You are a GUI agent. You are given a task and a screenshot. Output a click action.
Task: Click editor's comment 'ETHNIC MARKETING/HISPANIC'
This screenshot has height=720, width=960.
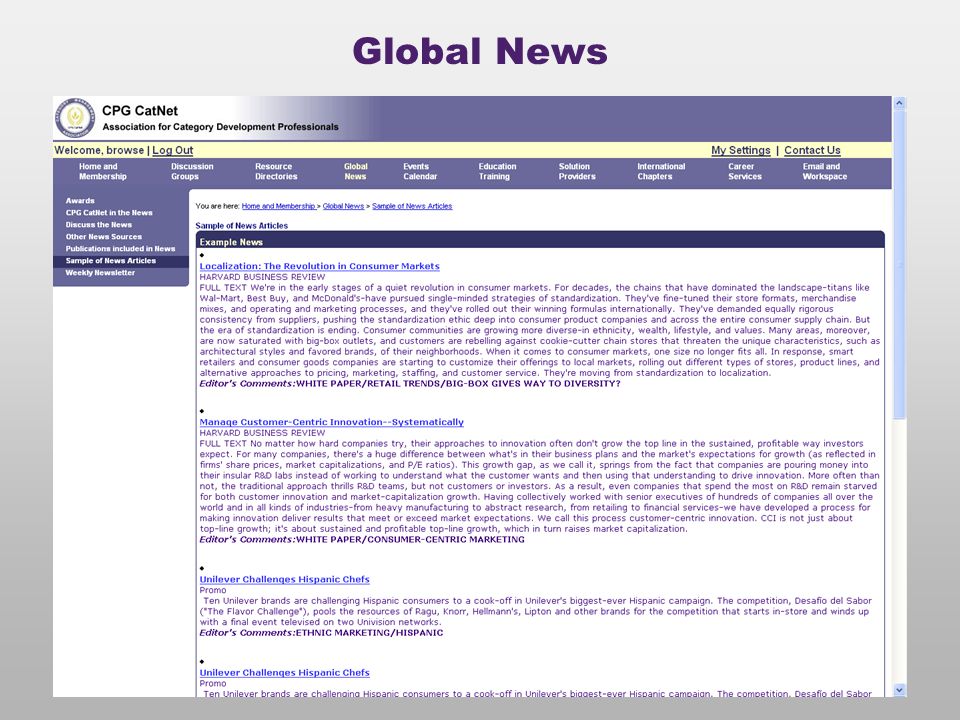tap(369, 632)
